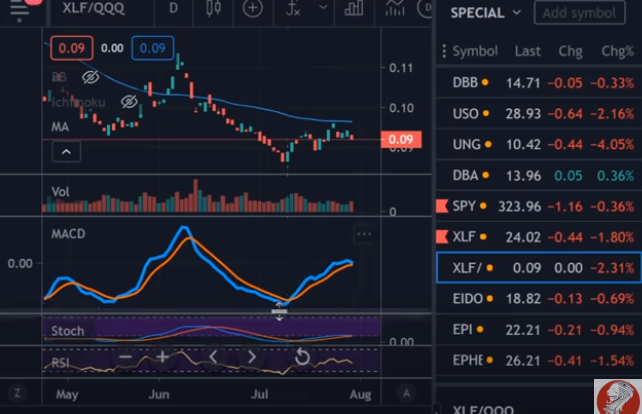Sort watchlist by Symbol column
Image resolution: width=642 pixels, height=414 pixels.
click(x=475, y=51)
